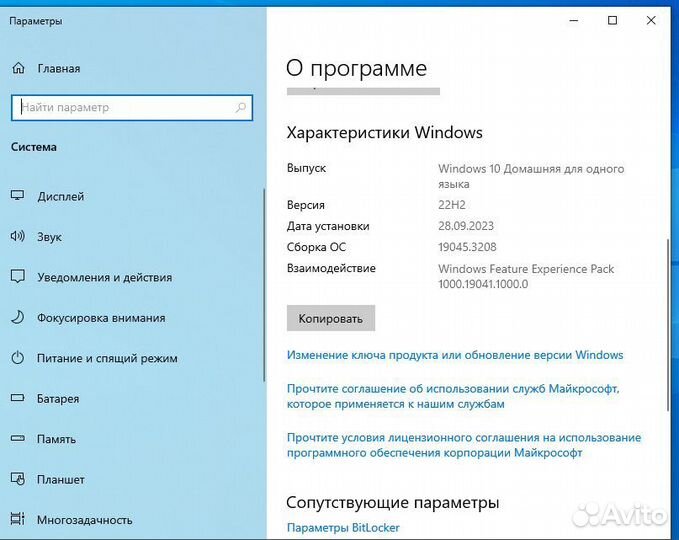Click the install date 28.09.2023
Screen dimensions: 679x540
pos(466,226)
